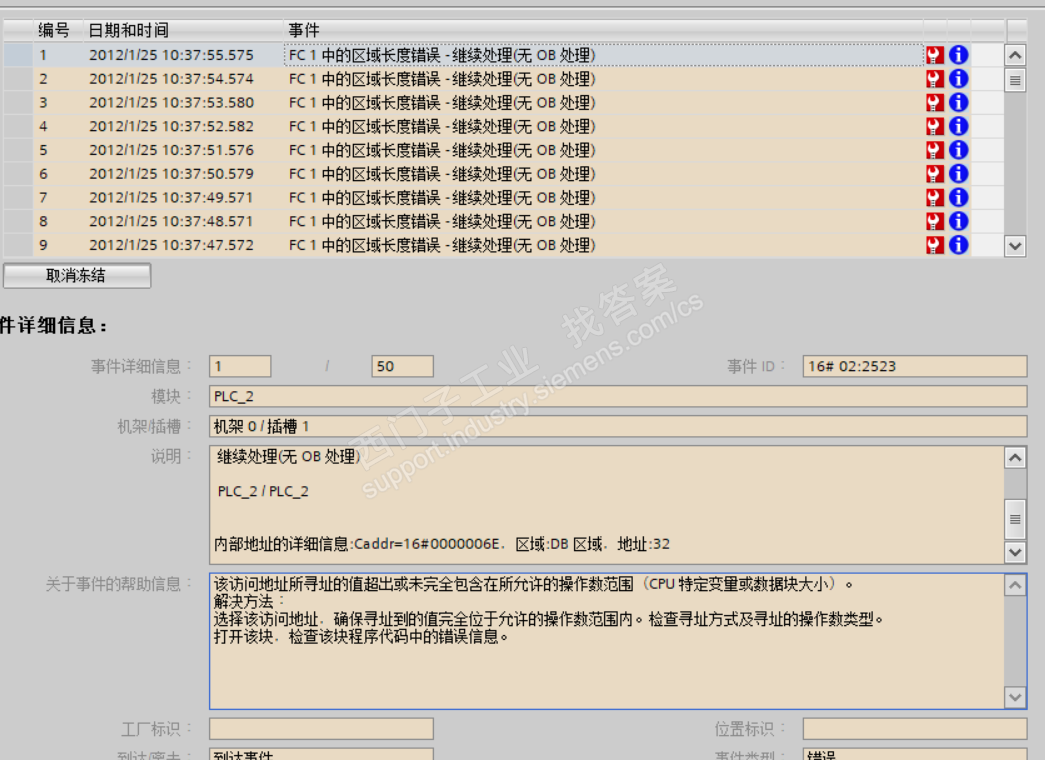Click the red wrench icon in event row 2
Viewport: 1045px width, 760px height.
point(935,79)
